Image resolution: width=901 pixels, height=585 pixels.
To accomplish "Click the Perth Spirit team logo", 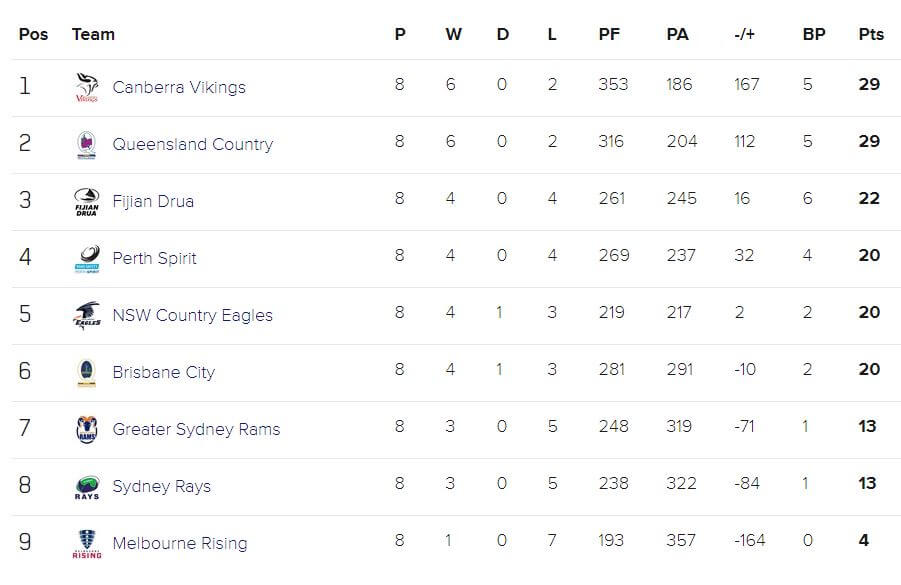I will tap(87, 259).
